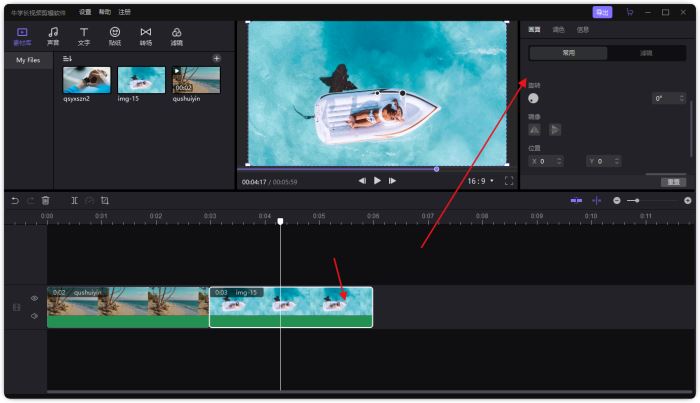Switch to the info tab
Image resolution: width=700 pixels, height=403 pixels.
click(x=583, y=29)
